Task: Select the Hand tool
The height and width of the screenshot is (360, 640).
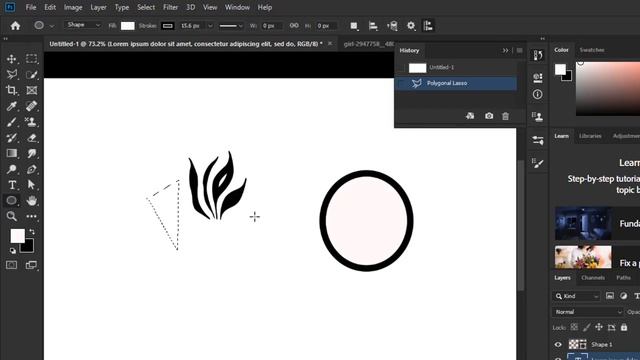Action: pyautogui.click(x=31, y=200)
